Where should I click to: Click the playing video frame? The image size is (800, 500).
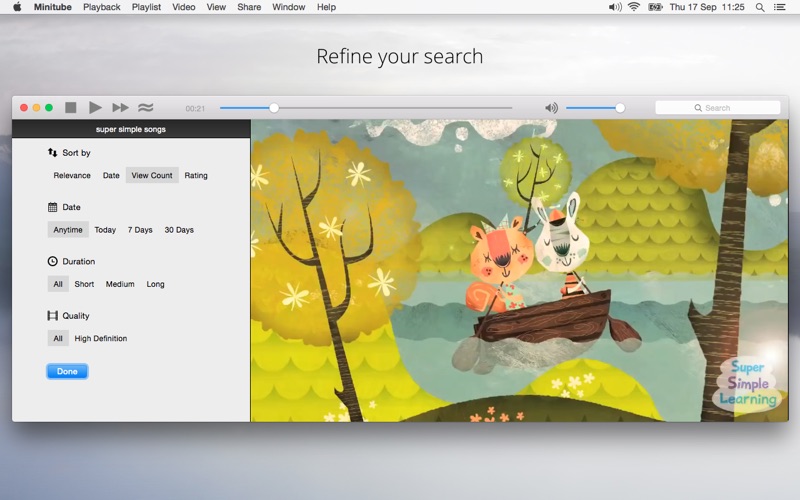pos(519,270)
